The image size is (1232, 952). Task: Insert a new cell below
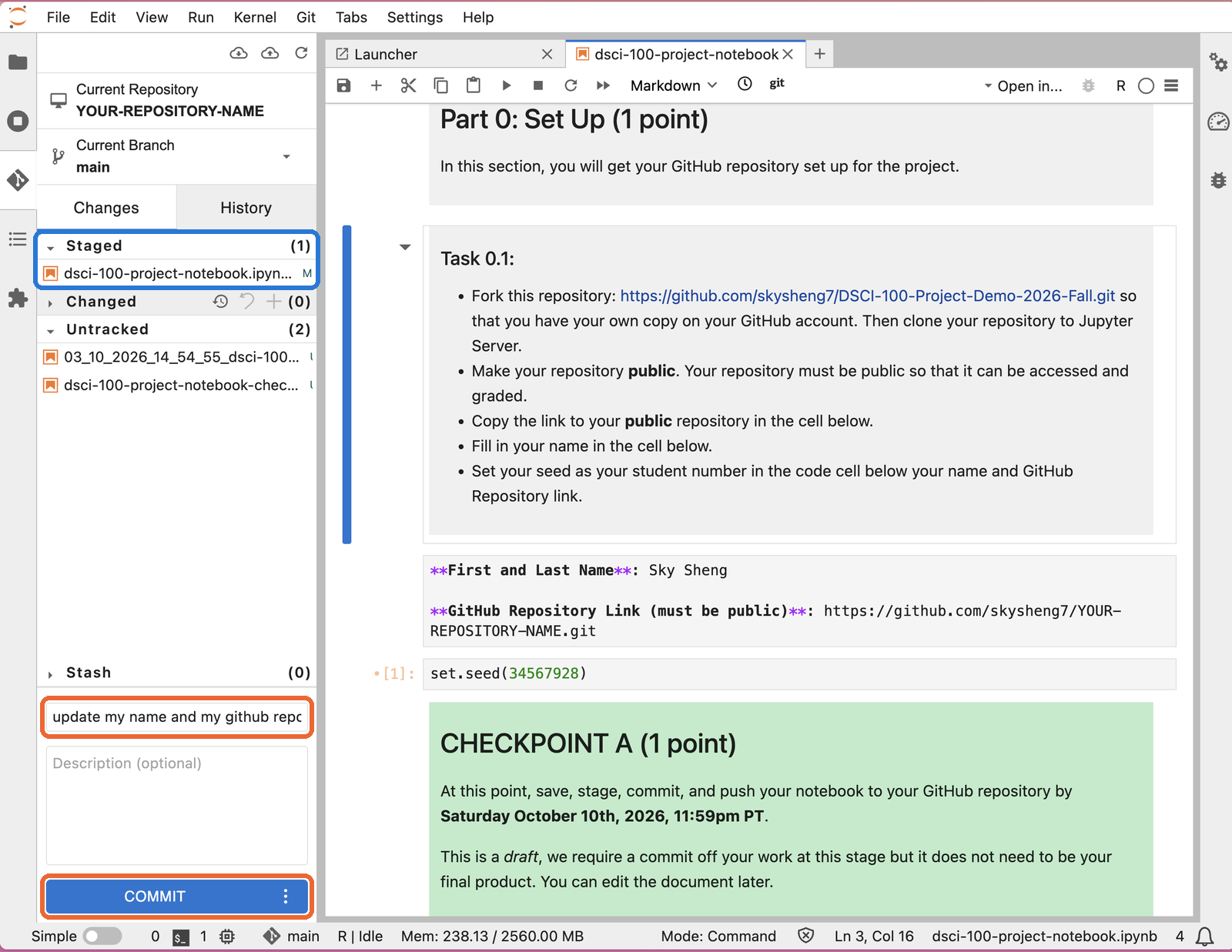coord(376,85)
